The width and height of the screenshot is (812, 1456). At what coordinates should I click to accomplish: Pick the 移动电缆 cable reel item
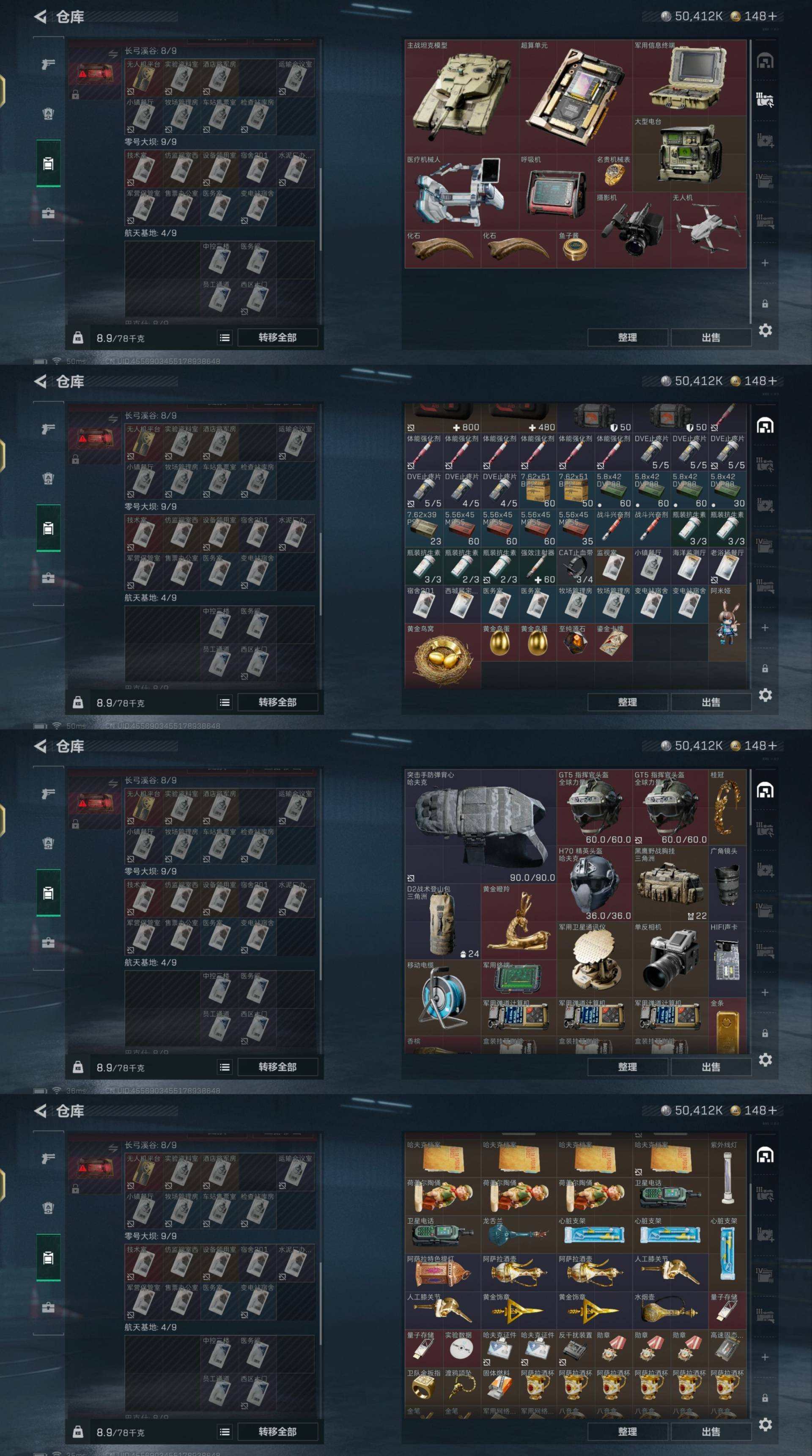(443, 998)
